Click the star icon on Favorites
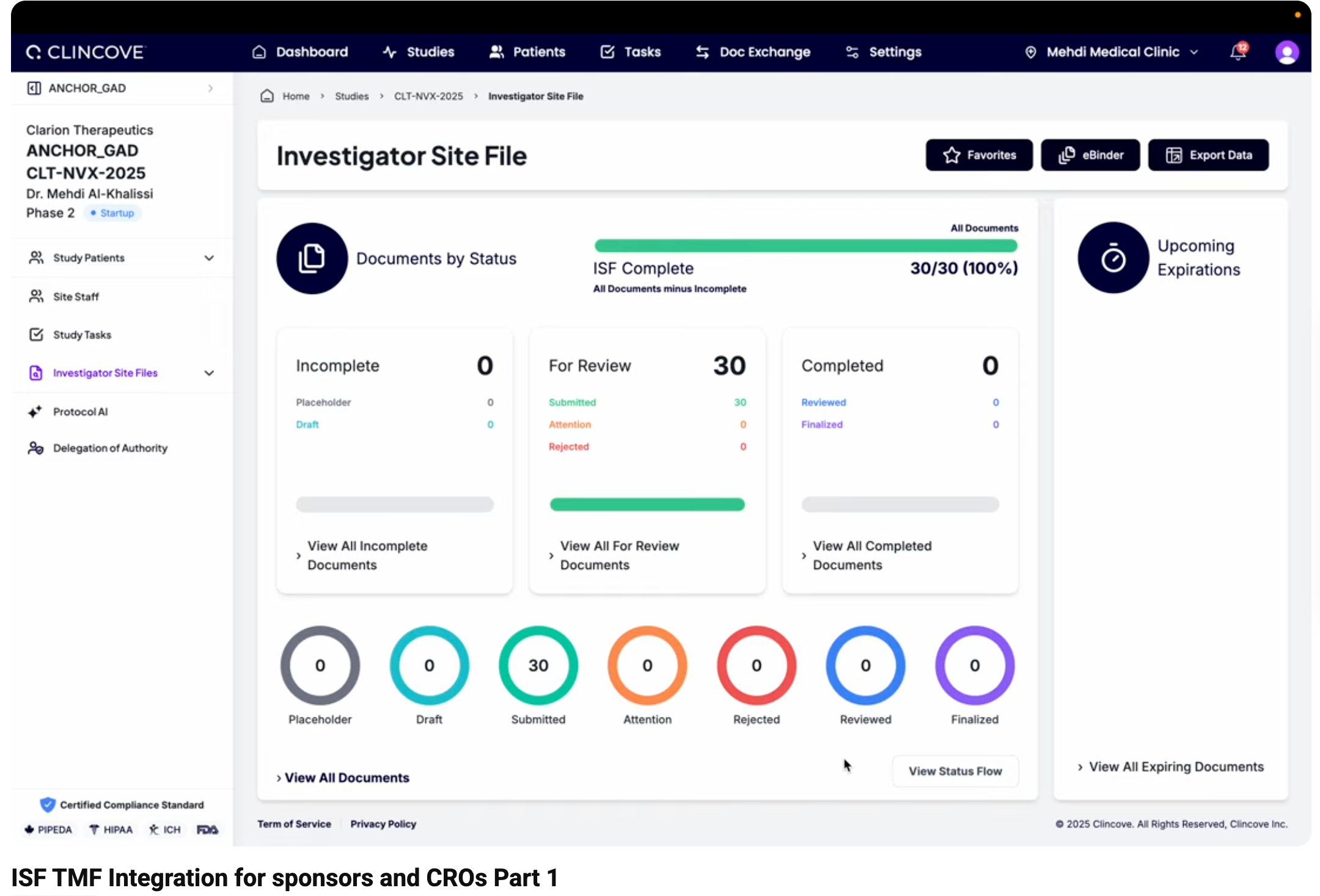This screenshot has width=1320, height=896. (x=952, y=155)
